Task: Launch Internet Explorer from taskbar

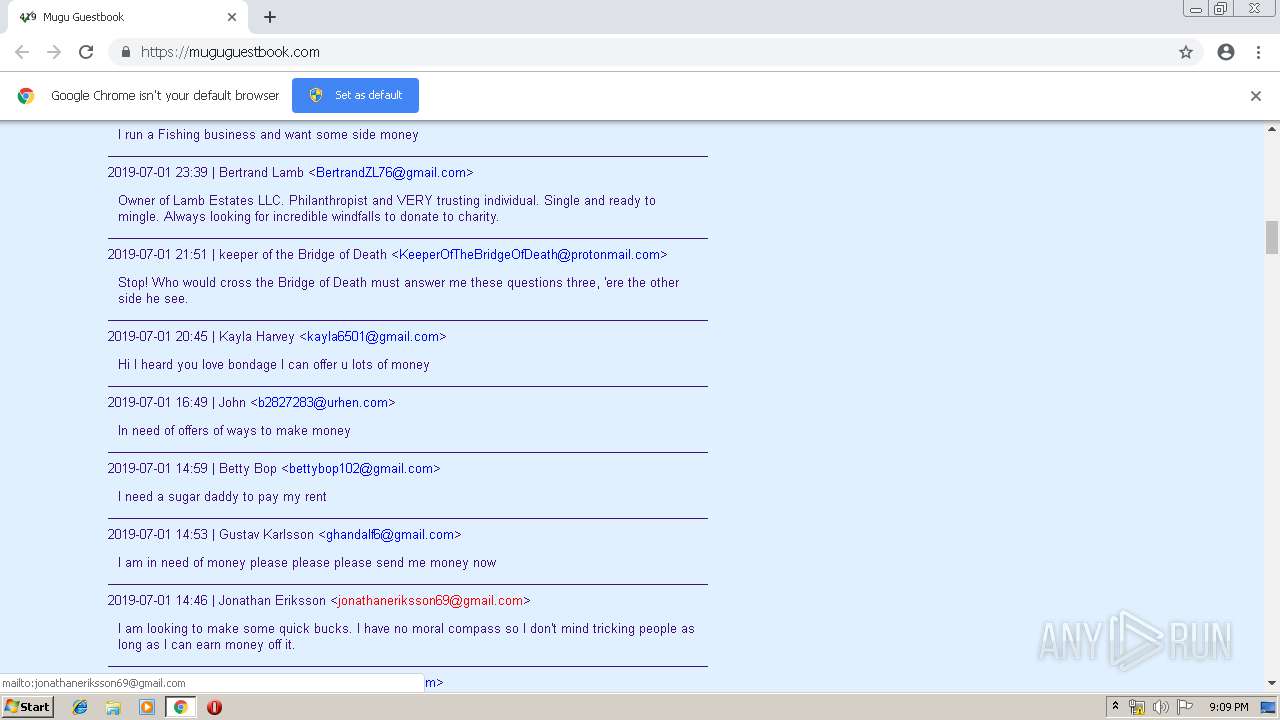Action: click(x=80, y=707)
